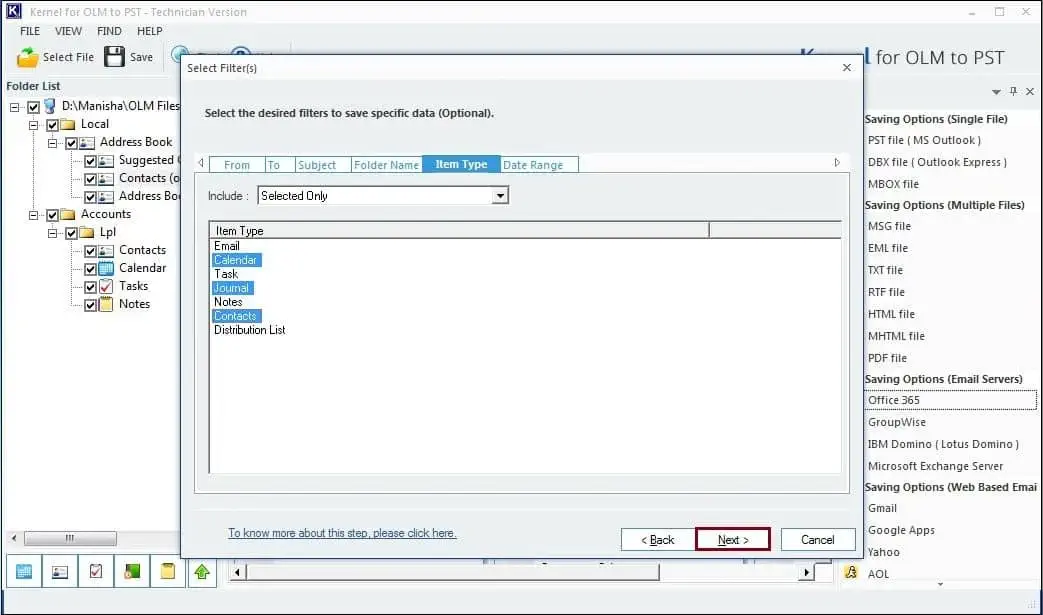Viewport: 1043px width, 615px height.
Task: Click the Back button
Action: pyautogui.click(x=657, y=539)
